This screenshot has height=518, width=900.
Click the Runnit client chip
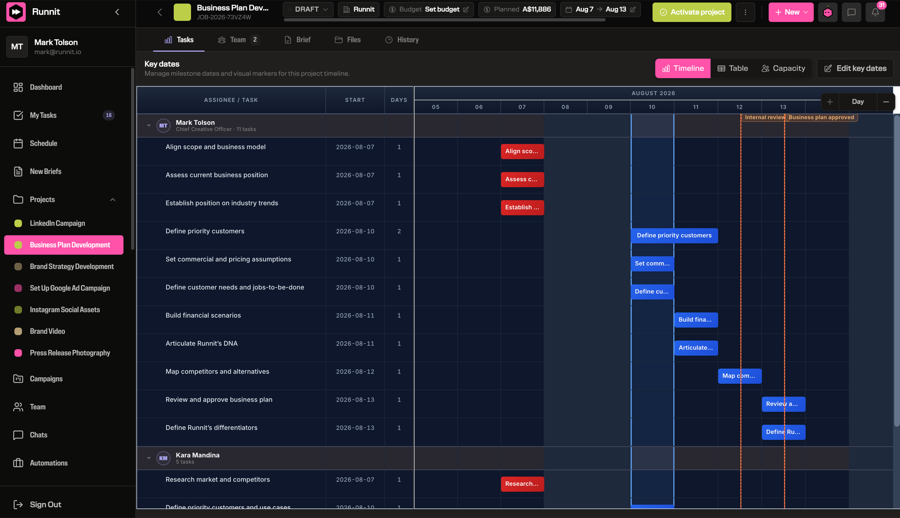pyautogui.click(x=359, y=10)
